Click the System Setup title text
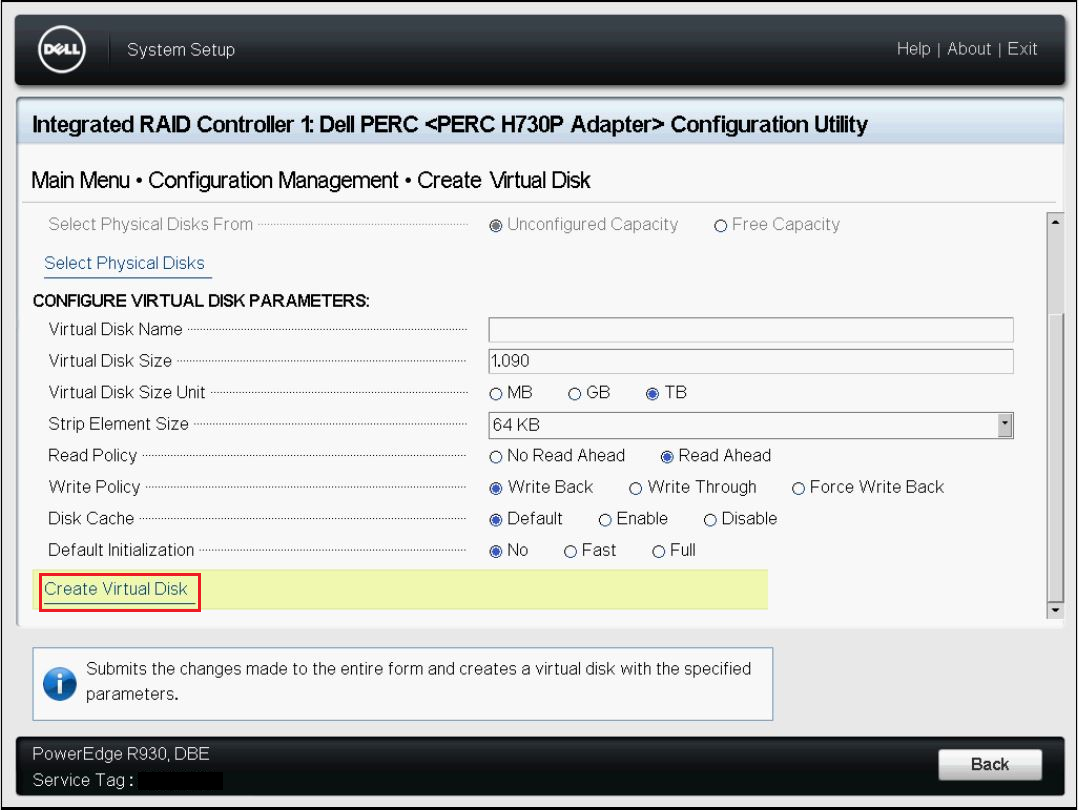This screenshot has width=1079, height=810. pos(181,50)
